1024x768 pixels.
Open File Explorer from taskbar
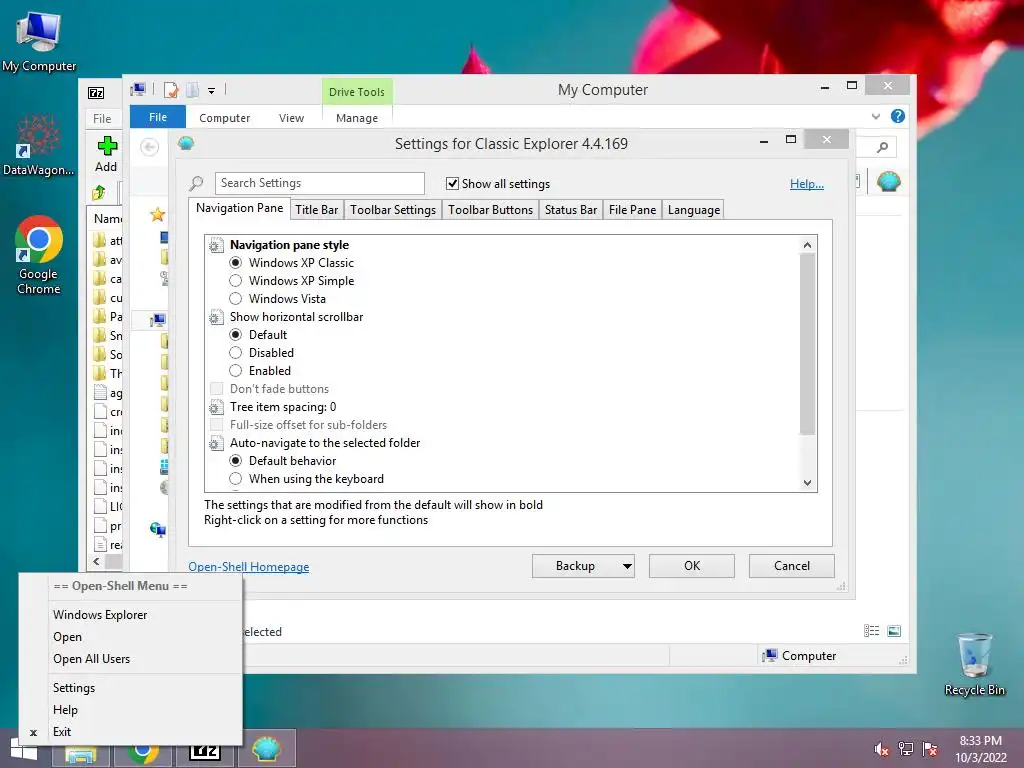click(x=80, y=753)
